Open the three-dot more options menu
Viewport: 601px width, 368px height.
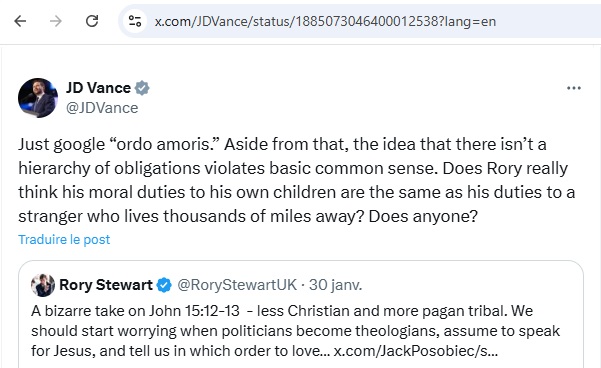pos(574,88)
